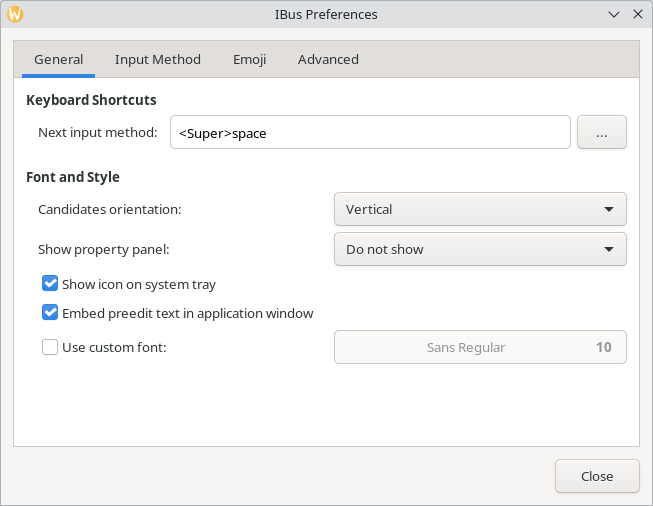
Task: Click the Next input method text field
Action: pyautogui.click(x=370, y=132)
